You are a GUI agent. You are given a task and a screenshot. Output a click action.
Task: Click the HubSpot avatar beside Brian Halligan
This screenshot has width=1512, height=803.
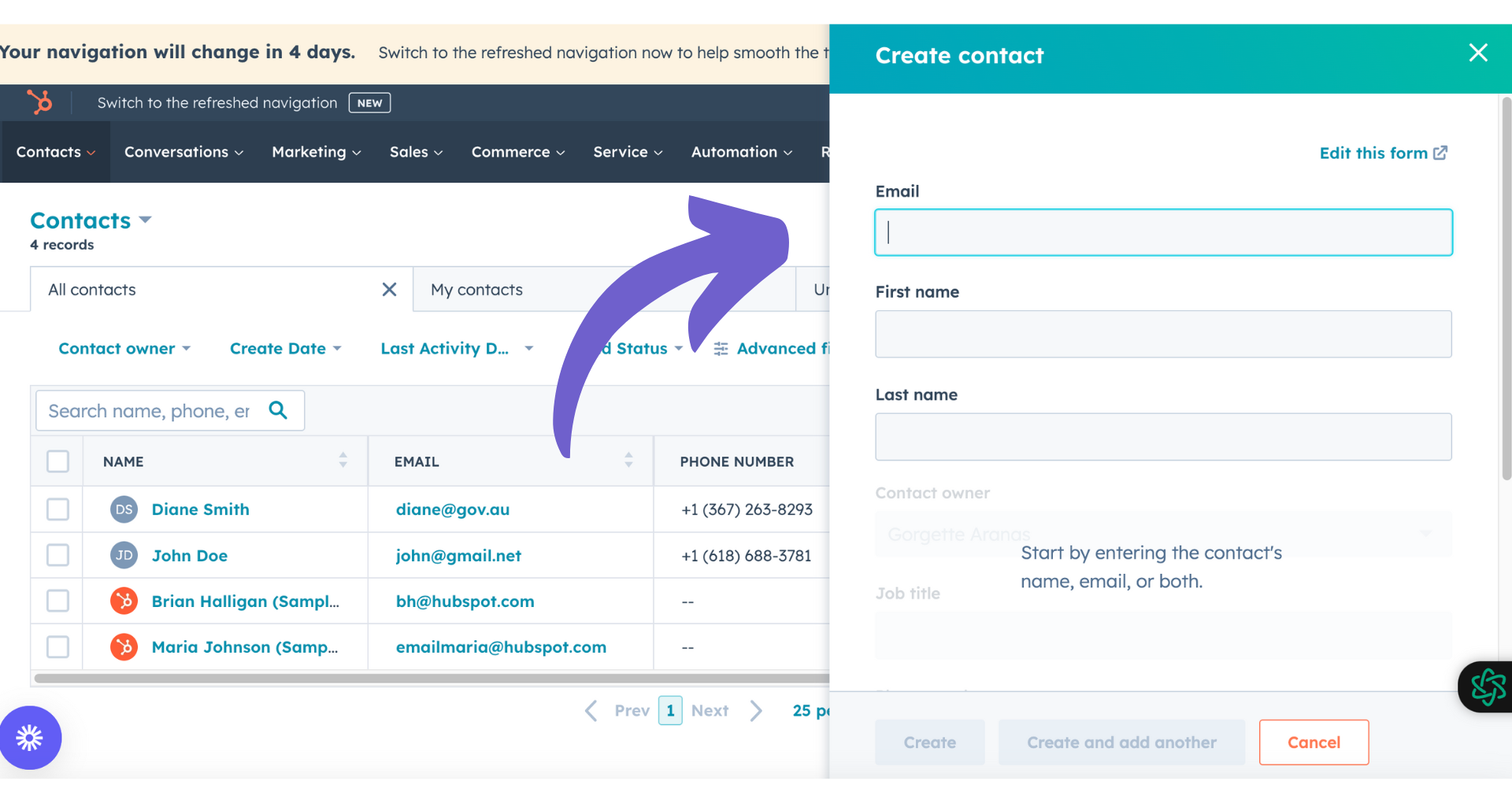tap(124, 601)
